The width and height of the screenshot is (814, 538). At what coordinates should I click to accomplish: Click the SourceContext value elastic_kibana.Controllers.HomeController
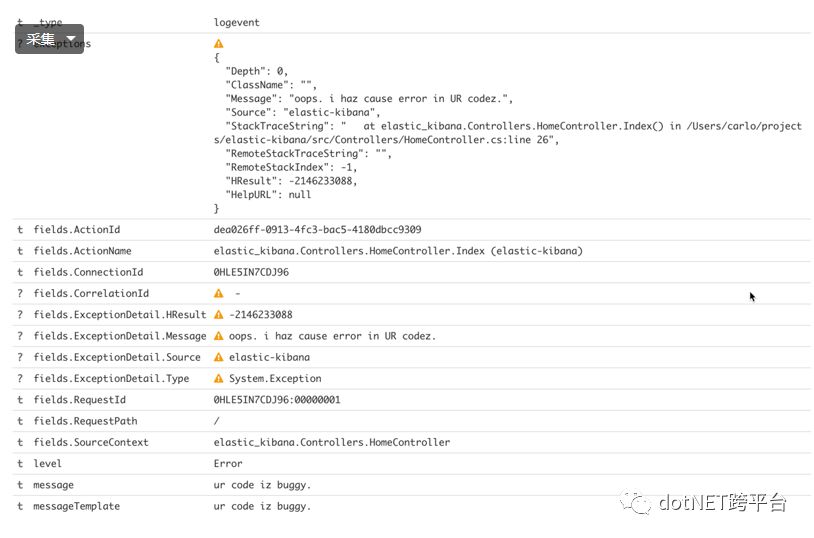tap(332, 442)
